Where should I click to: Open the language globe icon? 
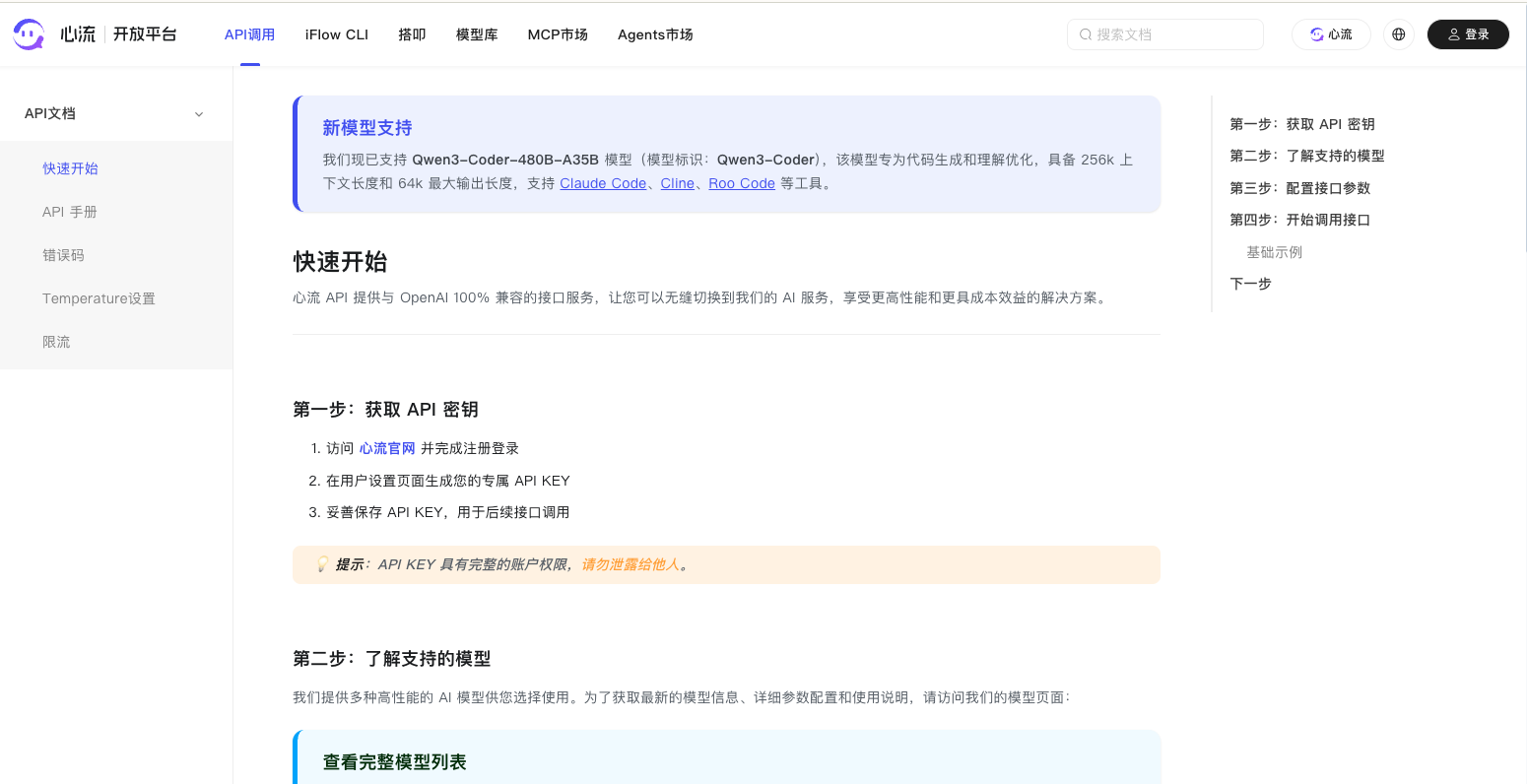[x=1399, y=34]
